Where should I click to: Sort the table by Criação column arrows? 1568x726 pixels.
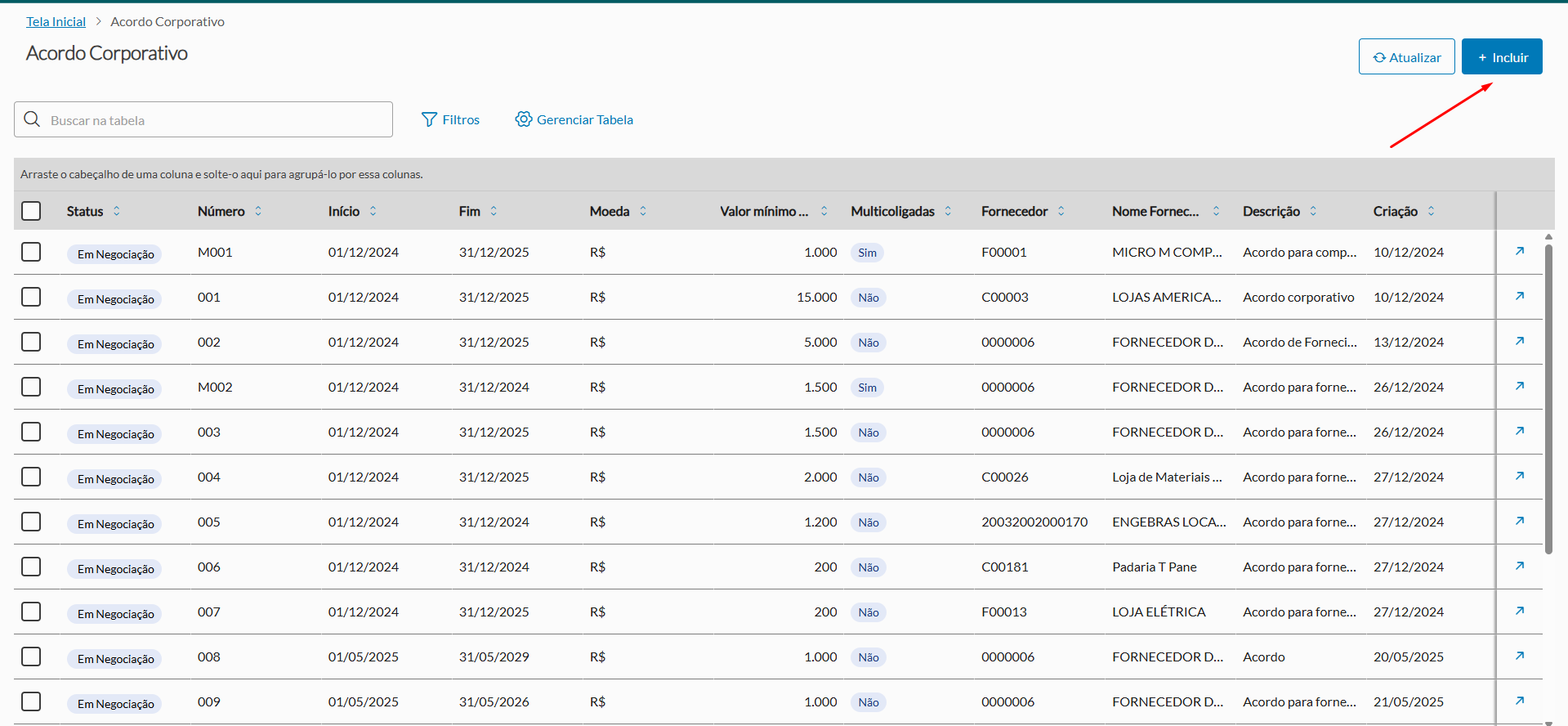(x=1431, y=211)
